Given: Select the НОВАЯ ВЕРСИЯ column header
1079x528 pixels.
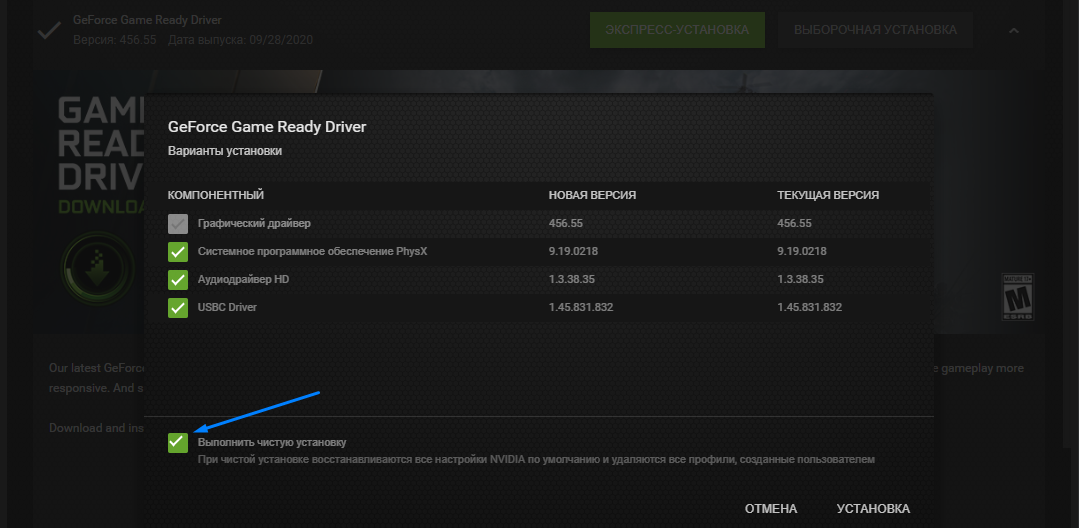Looking at the screenshot, I should click(592, 195).
